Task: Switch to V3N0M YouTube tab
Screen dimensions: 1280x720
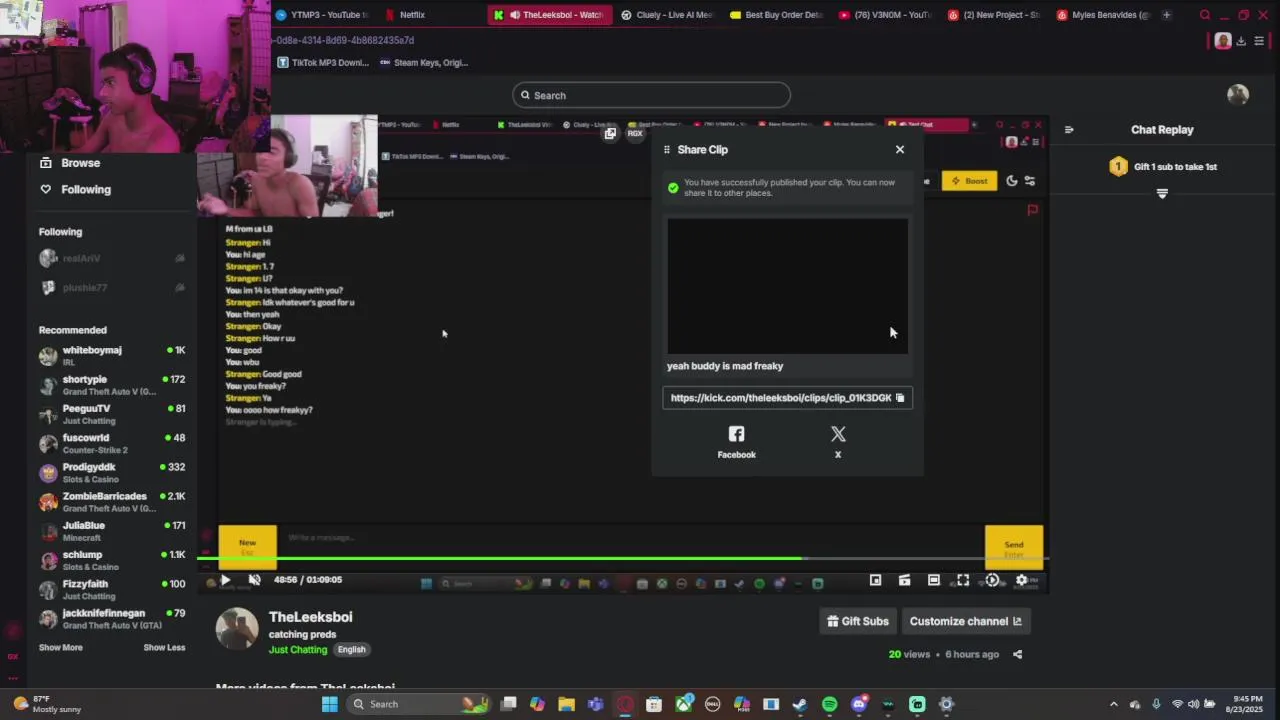Action: tap(885, 15)
